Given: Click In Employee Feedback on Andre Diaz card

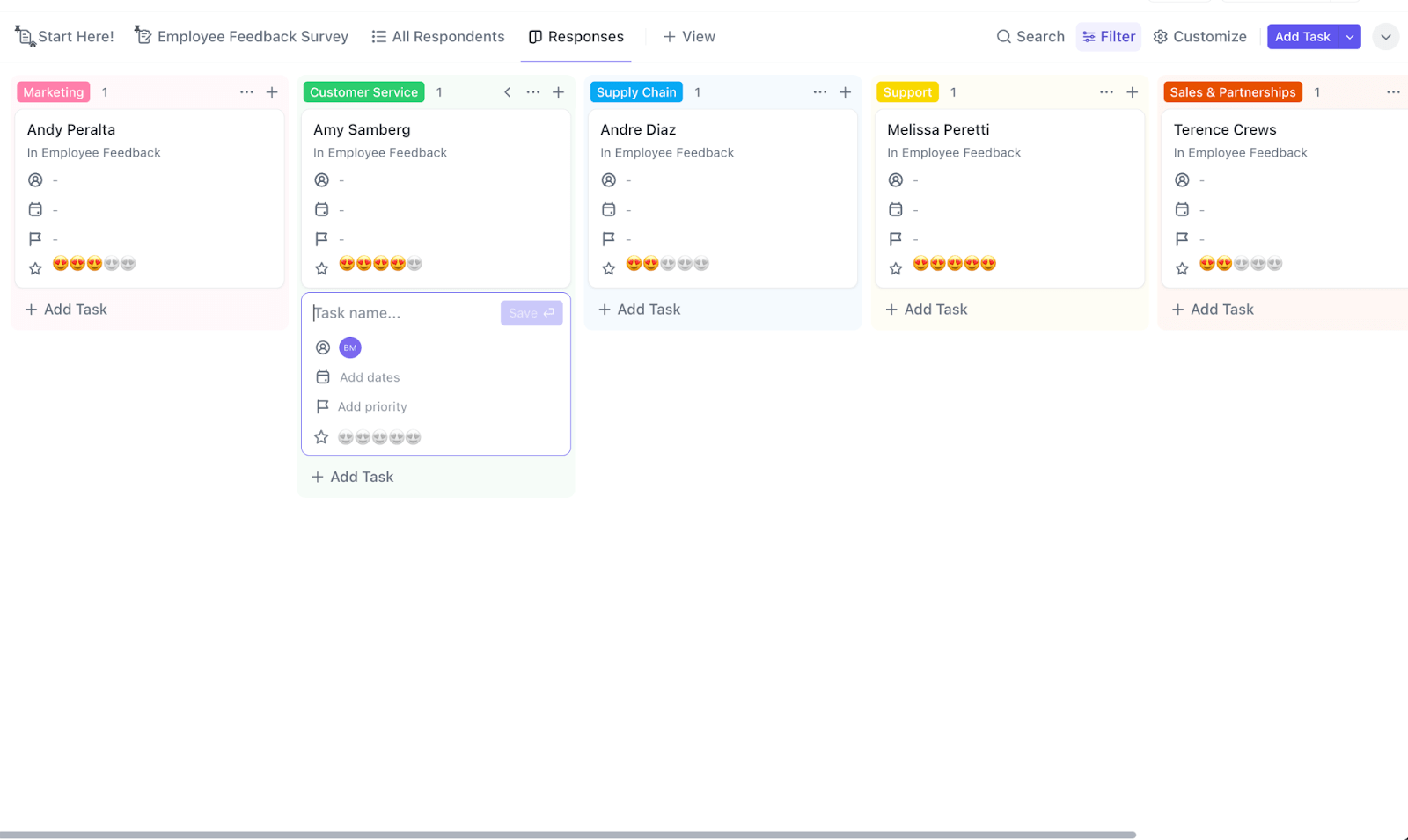Looking at the screenshot, I should pos(667,152).
